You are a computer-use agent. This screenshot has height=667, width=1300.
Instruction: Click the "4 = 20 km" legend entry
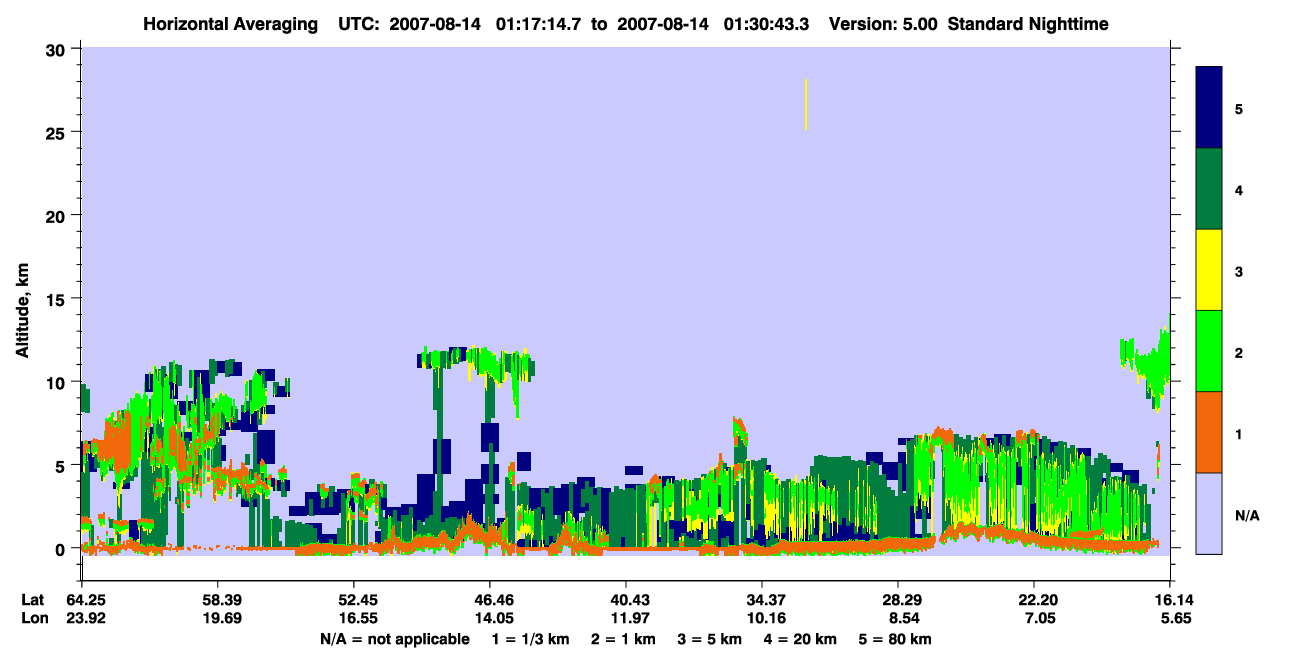click(801, 639)
